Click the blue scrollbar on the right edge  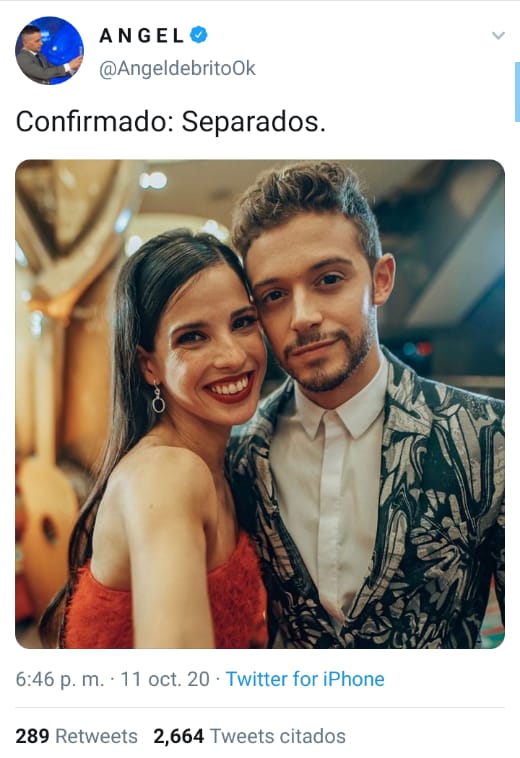(517, 92)
